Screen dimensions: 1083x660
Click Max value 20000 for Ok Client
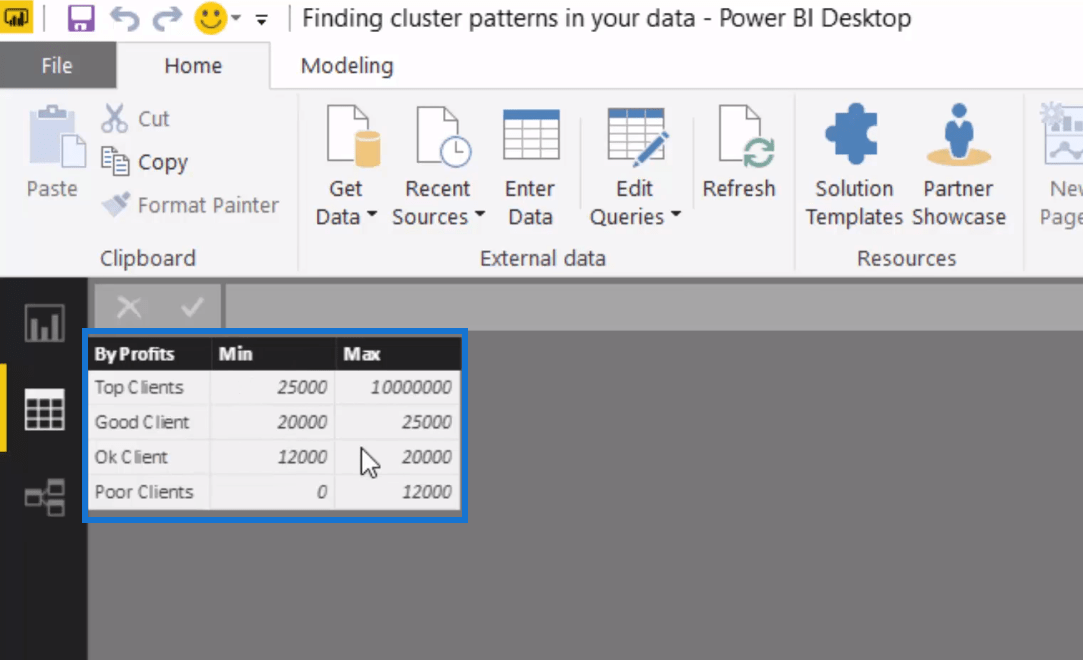coord(399,457)
